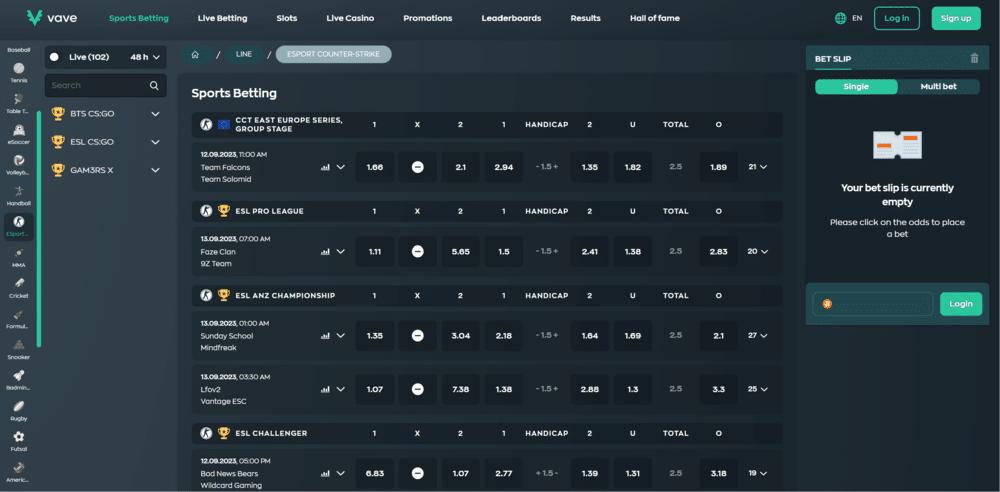Image resolution: width=1000 pixels, height=492 pixels.
Task: Expand the GAM3RS X tournament list
Action: [x=155, y=170]
